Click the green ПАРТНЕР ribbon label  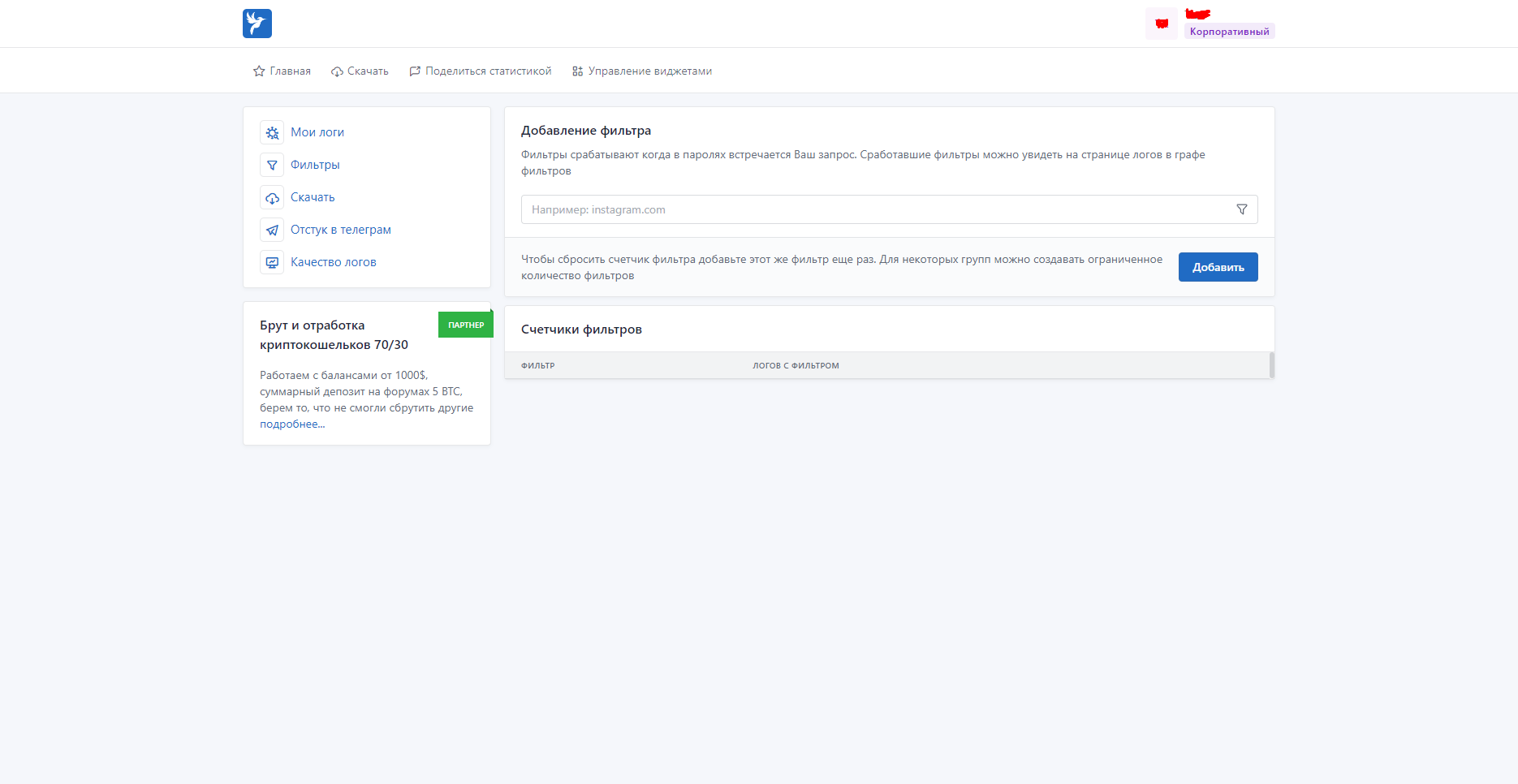pos(466,325)
